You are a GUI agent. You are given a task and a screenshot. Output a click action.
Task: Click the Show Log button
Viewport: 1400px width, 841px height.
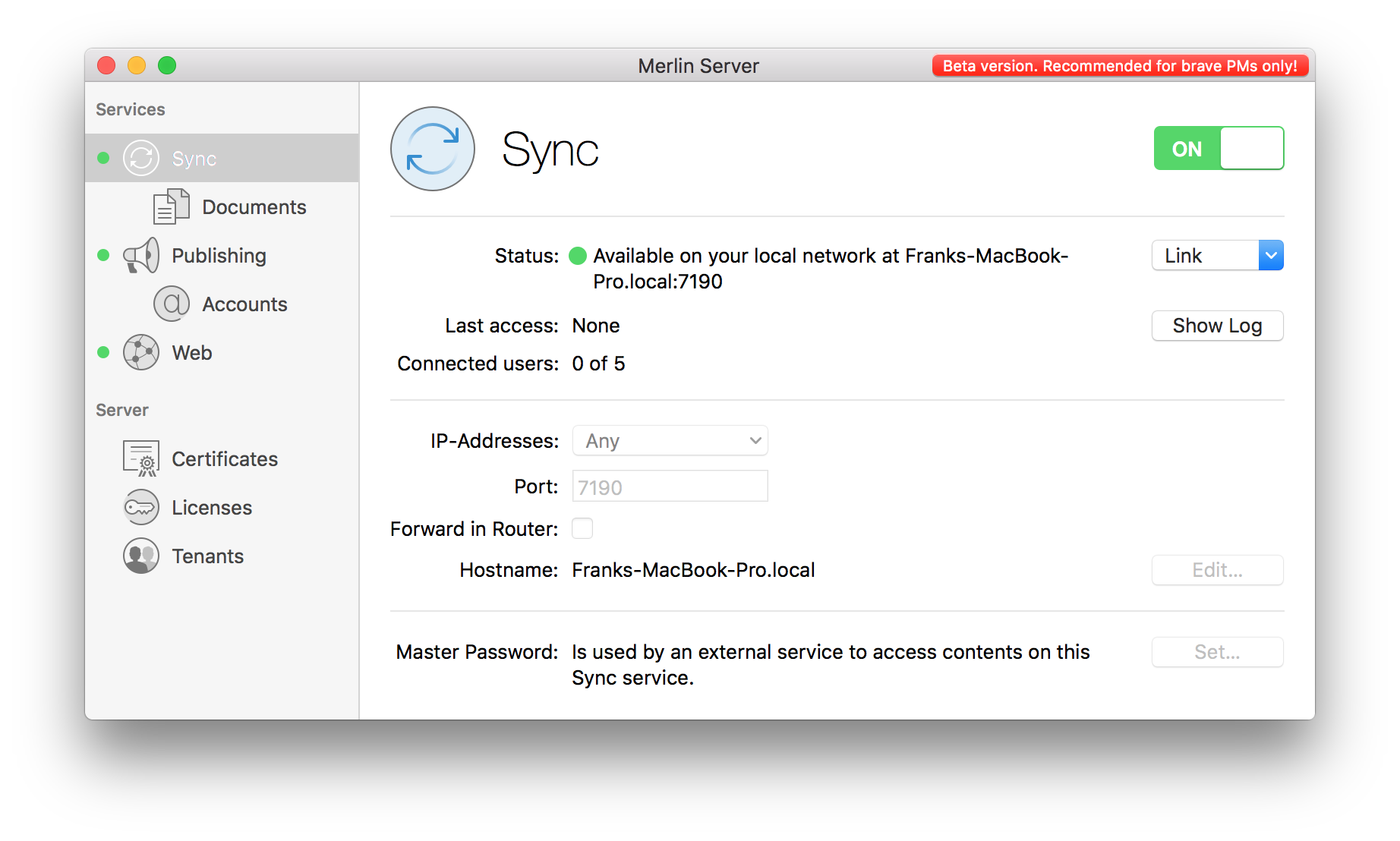[1217, 326]
